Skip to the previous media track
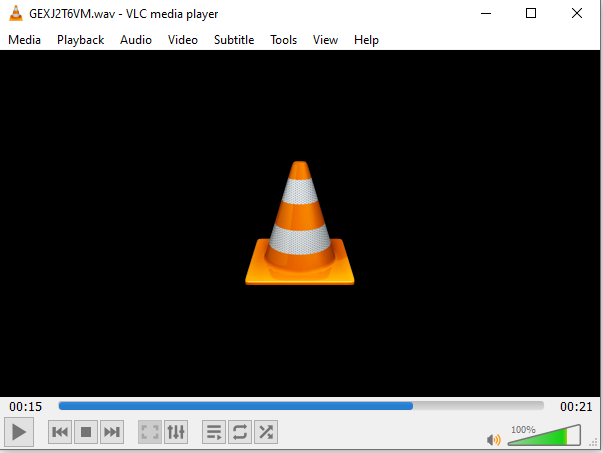The width and height of the screenshot is (603, 453). (x=60, y=432)
